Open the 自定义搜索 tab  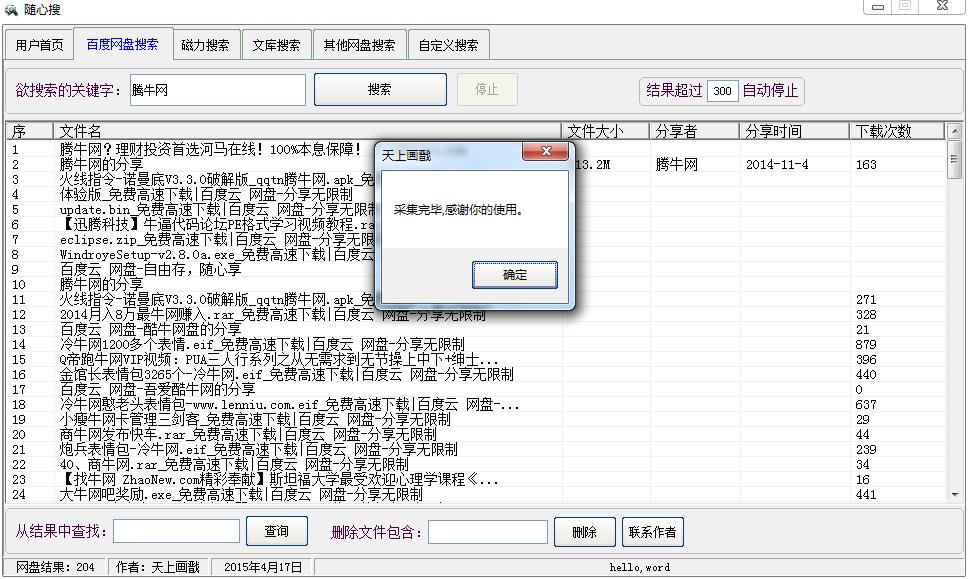coord(448,45)
